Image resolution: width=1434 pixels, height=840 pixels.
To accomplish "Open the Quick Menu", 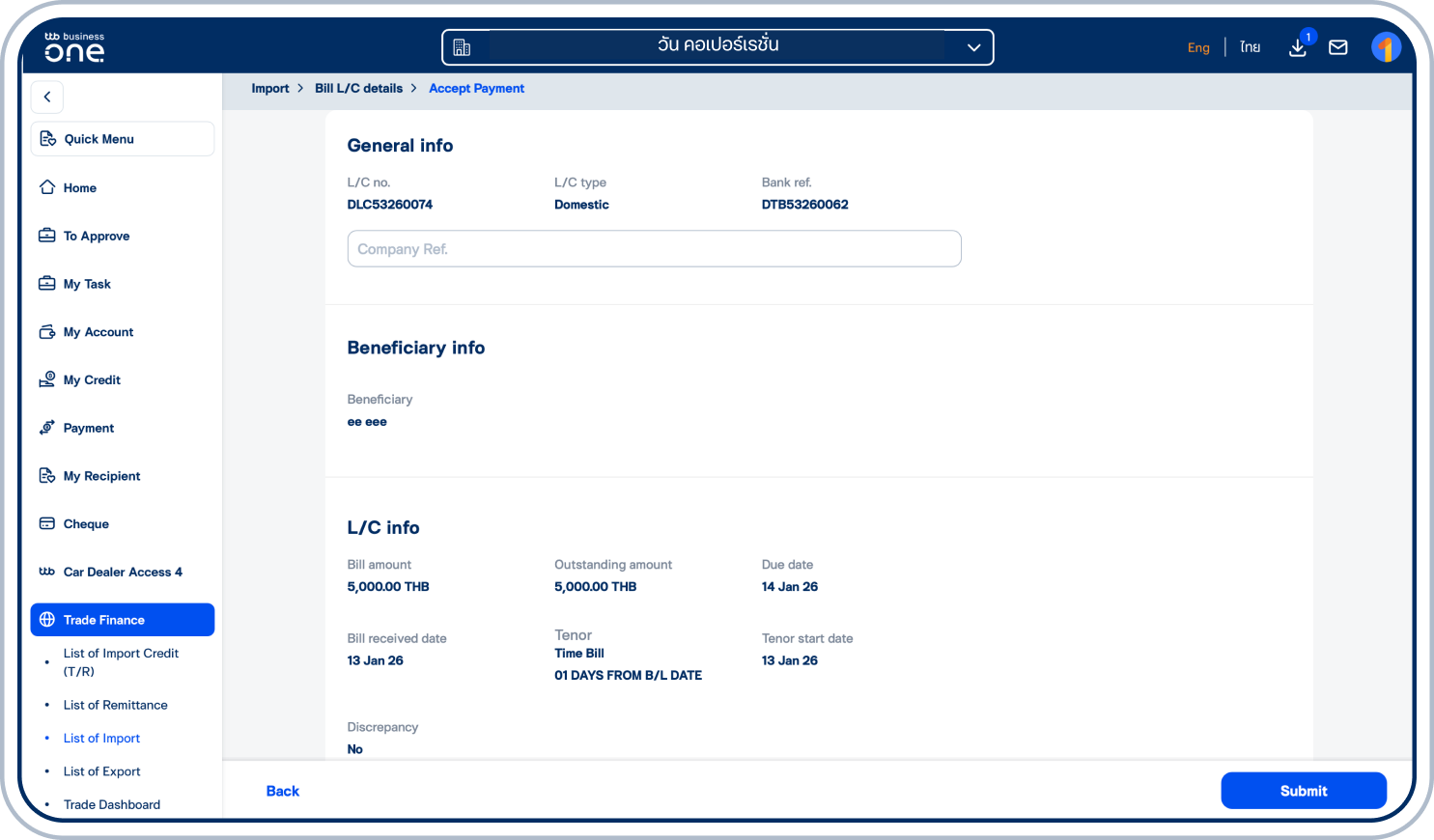I will click(123, 139).
